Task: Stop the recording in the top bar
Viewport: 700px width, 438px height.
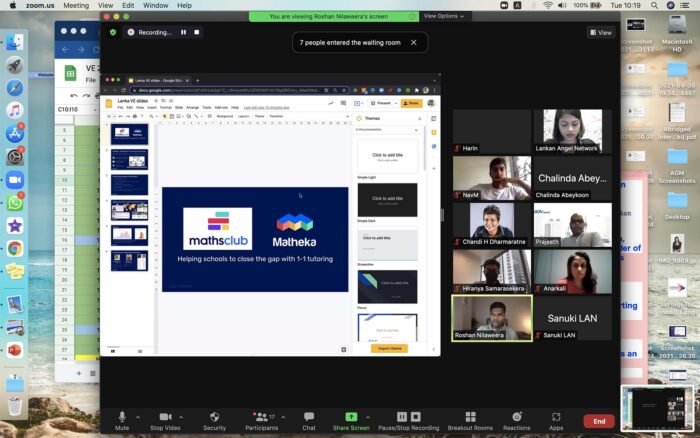Action: (x=196, y=32)
